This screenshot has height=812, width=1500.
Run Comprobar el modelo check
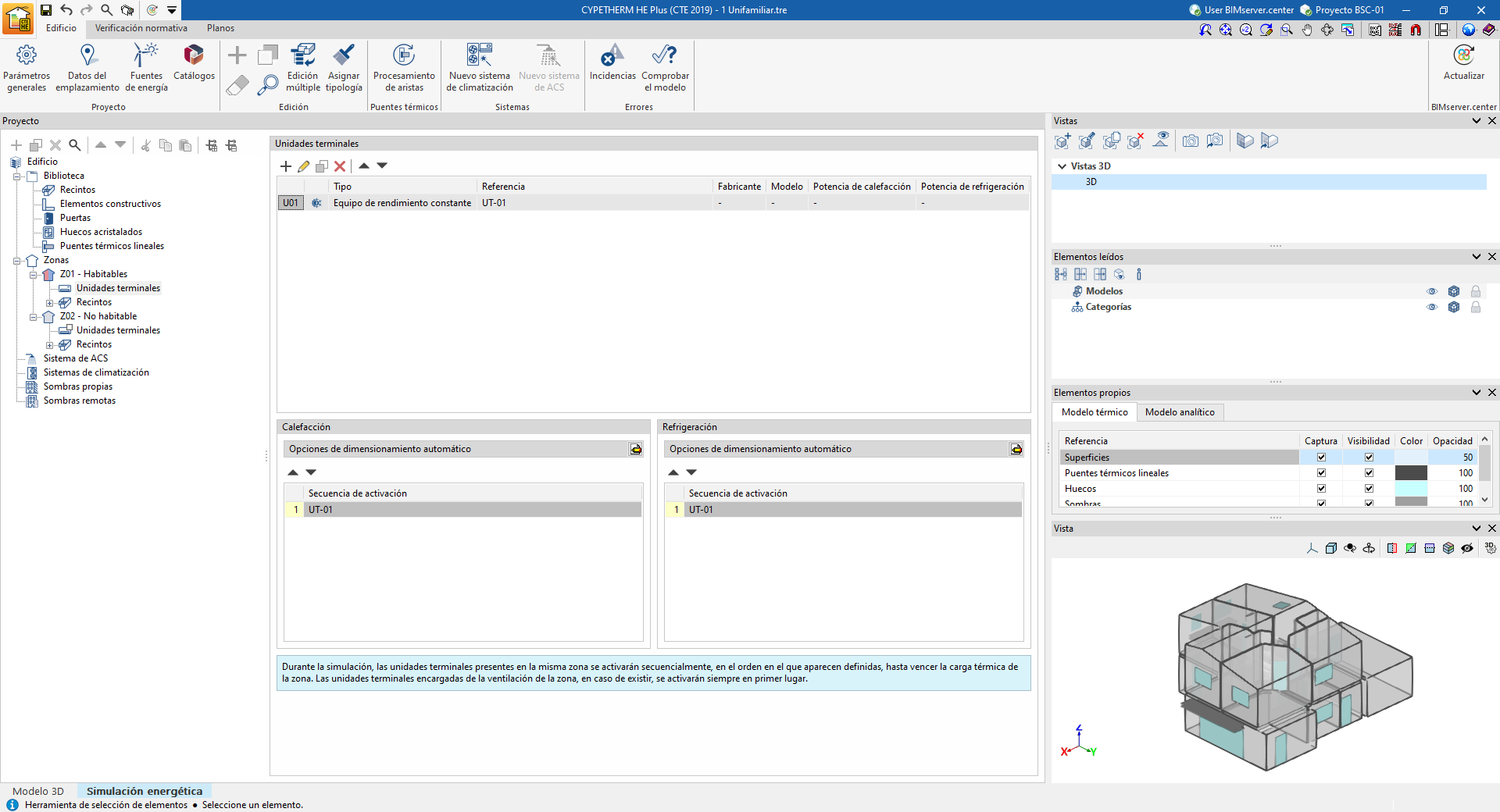[x=665, y=67]
